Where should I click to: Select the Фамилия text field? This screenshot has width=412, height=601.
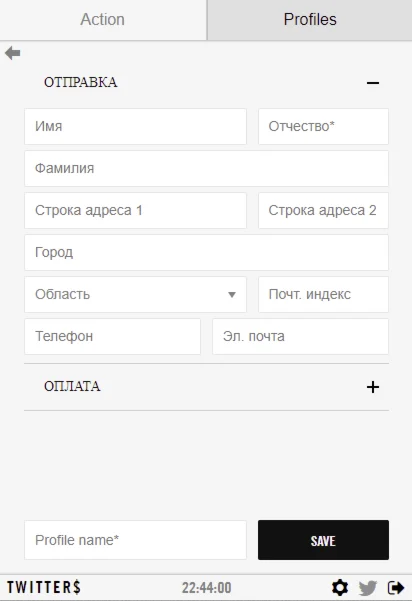coord(206,168)
